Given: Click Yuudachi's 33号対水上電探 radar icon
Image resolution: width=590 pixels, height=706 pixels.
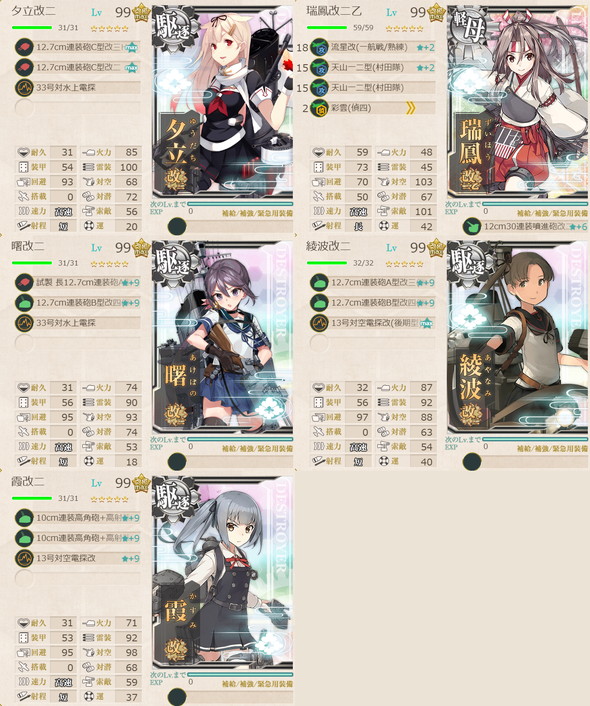Looking at the screenshot, I should point(23,87).
